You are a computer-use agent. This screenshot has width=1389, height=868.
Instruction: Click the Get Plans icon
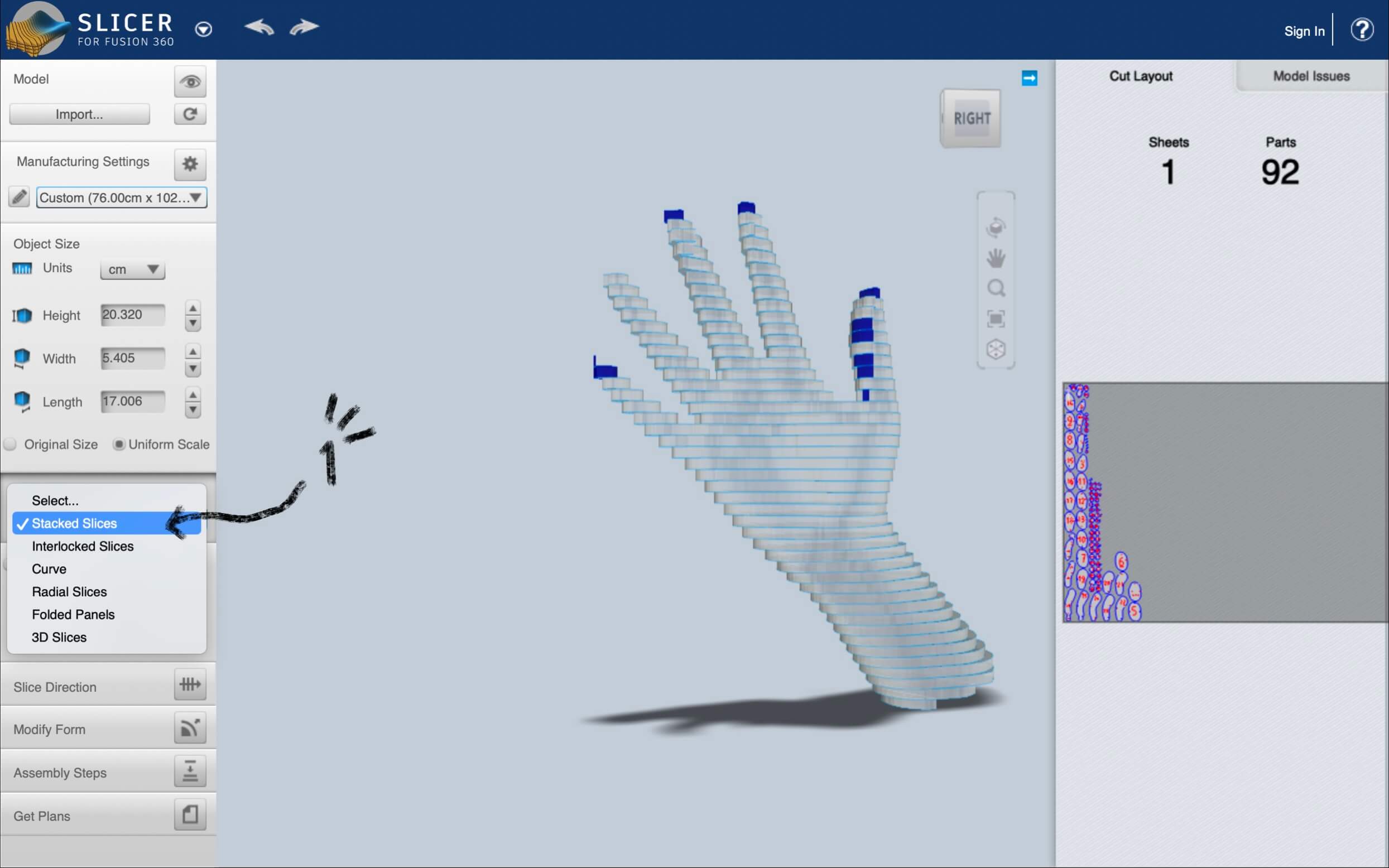[x=190, y=814]
